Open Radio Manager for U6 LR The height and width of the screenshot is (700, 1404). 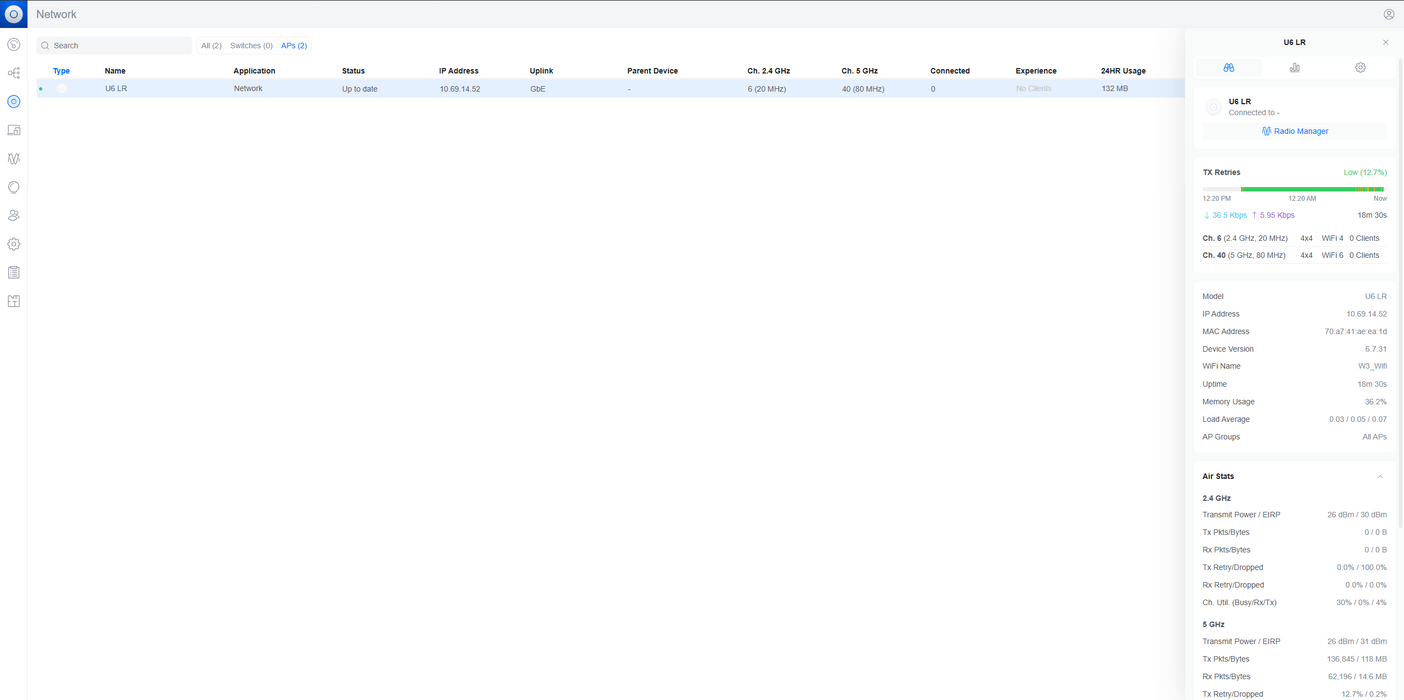coord(1294,131)
